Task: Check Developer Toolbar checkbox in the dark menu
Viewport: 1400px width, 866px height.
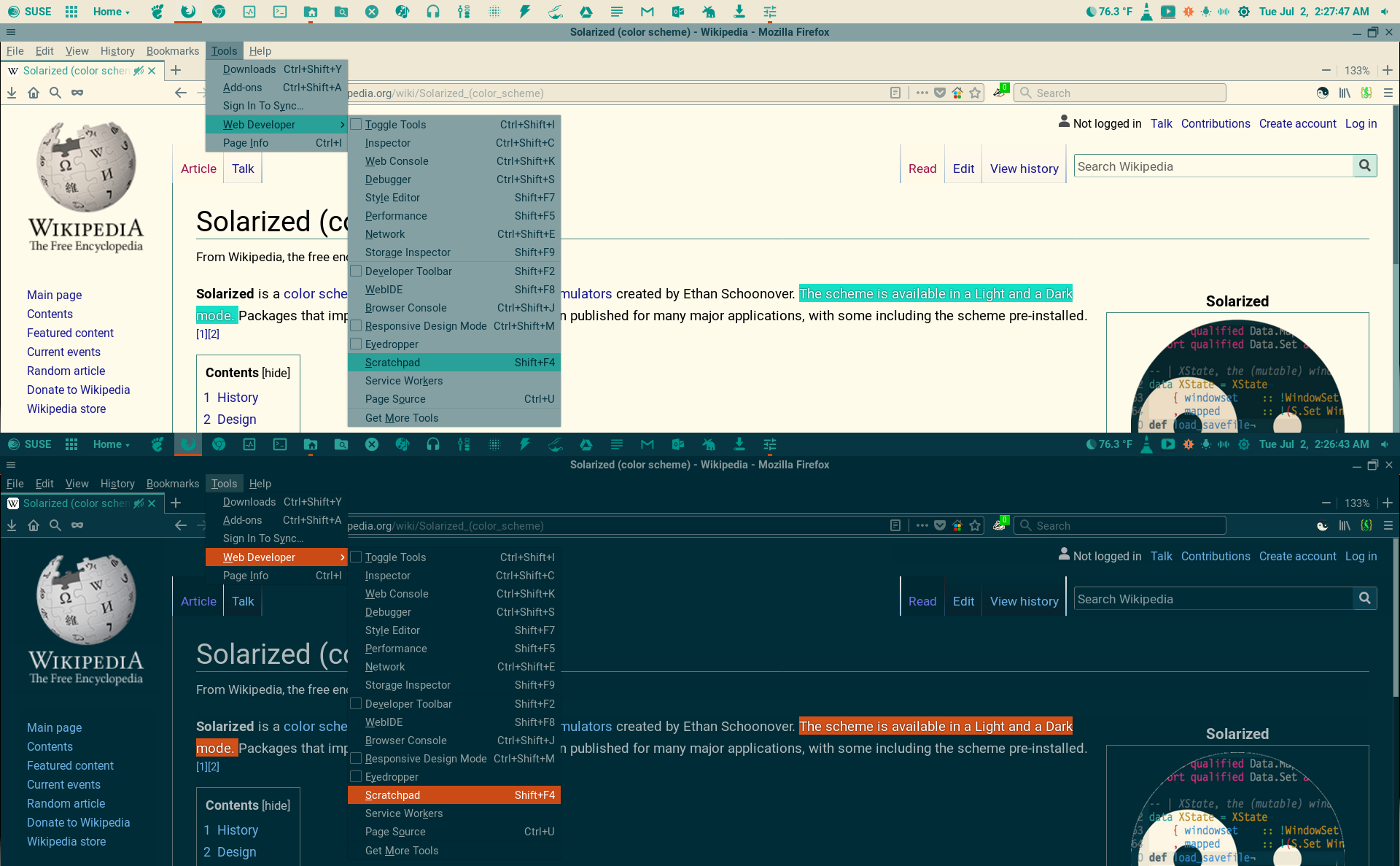Action: click(x=356, y=703)
